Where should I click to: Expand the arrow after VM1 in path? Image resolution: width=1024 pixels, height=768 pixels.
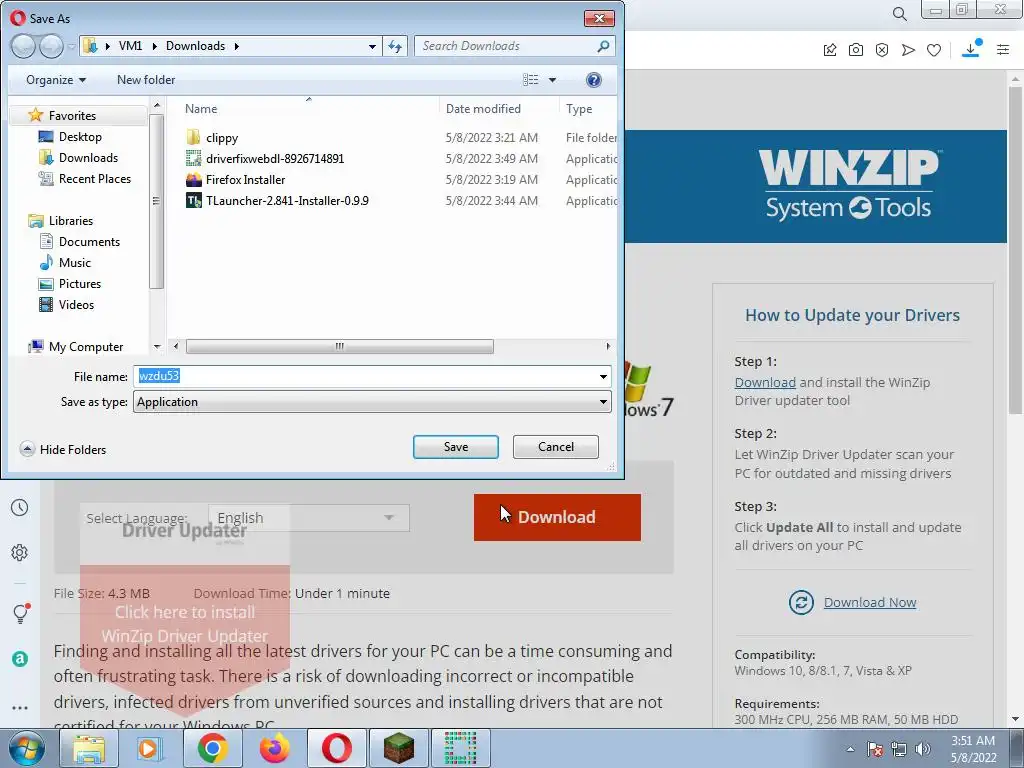click(x=155, y=46)
